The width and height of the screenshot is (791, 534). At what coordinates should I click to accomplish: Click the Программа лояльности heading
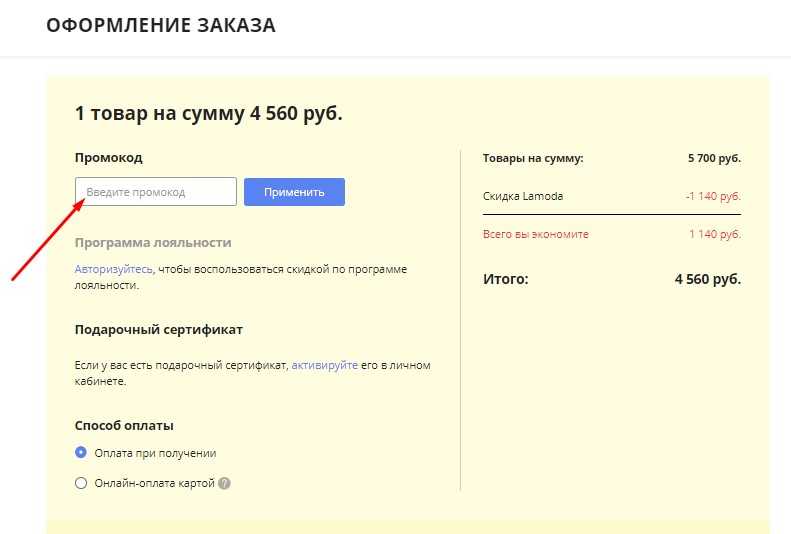pyautogui.click(x=153, y=243)
